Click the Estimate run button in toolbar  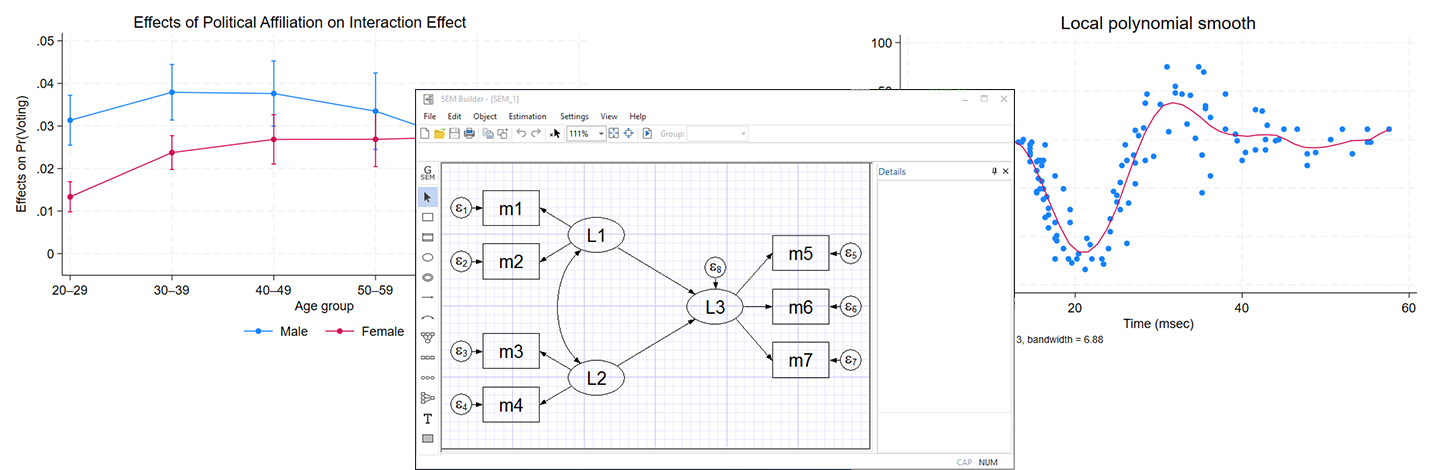[x=647, y=134]
